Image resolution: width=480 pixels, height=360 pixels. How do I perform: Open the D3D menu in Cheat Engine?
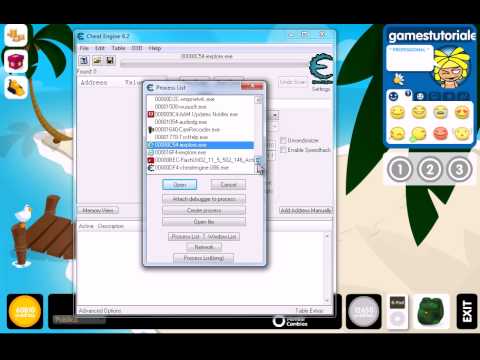tap(137, 48)
